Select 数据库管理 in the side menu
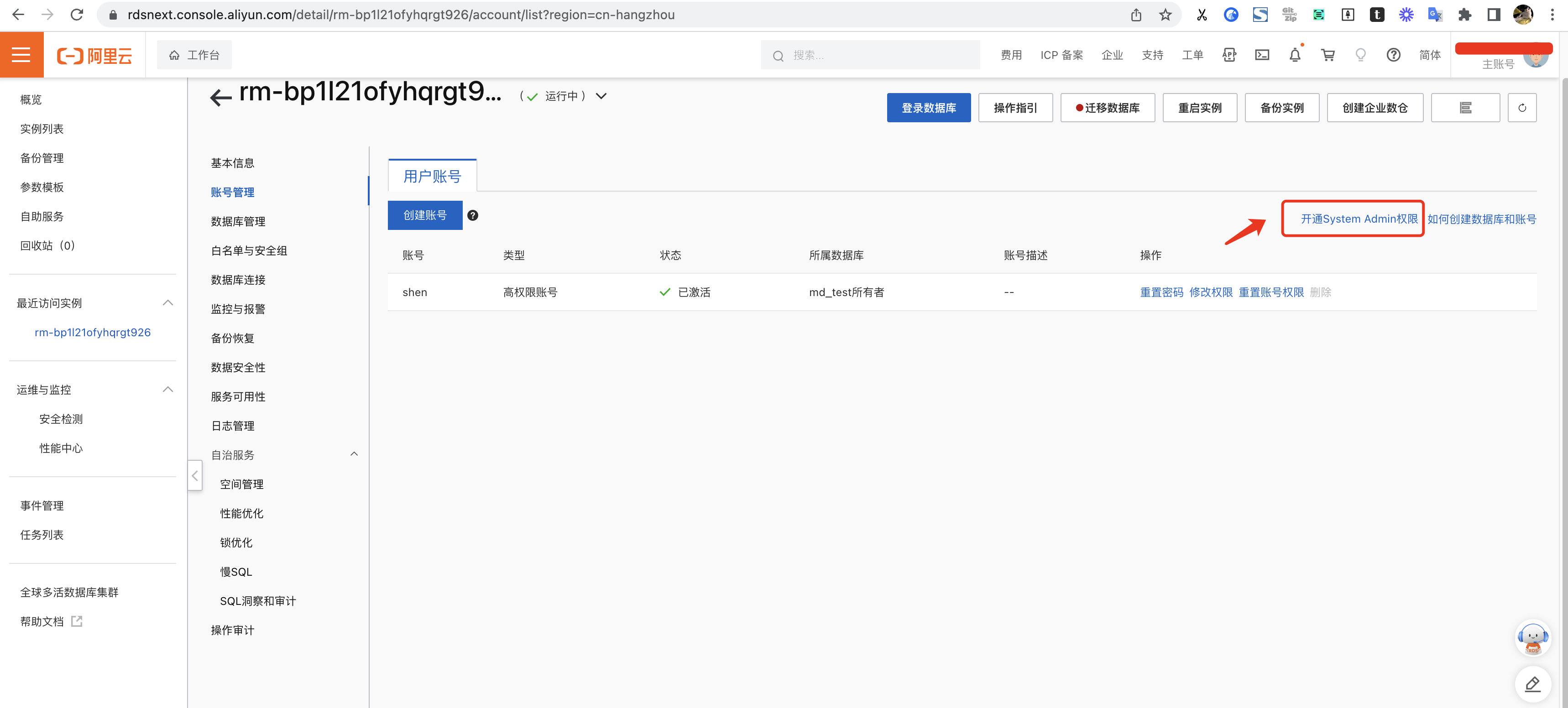1568x708 pixels. 238,221
